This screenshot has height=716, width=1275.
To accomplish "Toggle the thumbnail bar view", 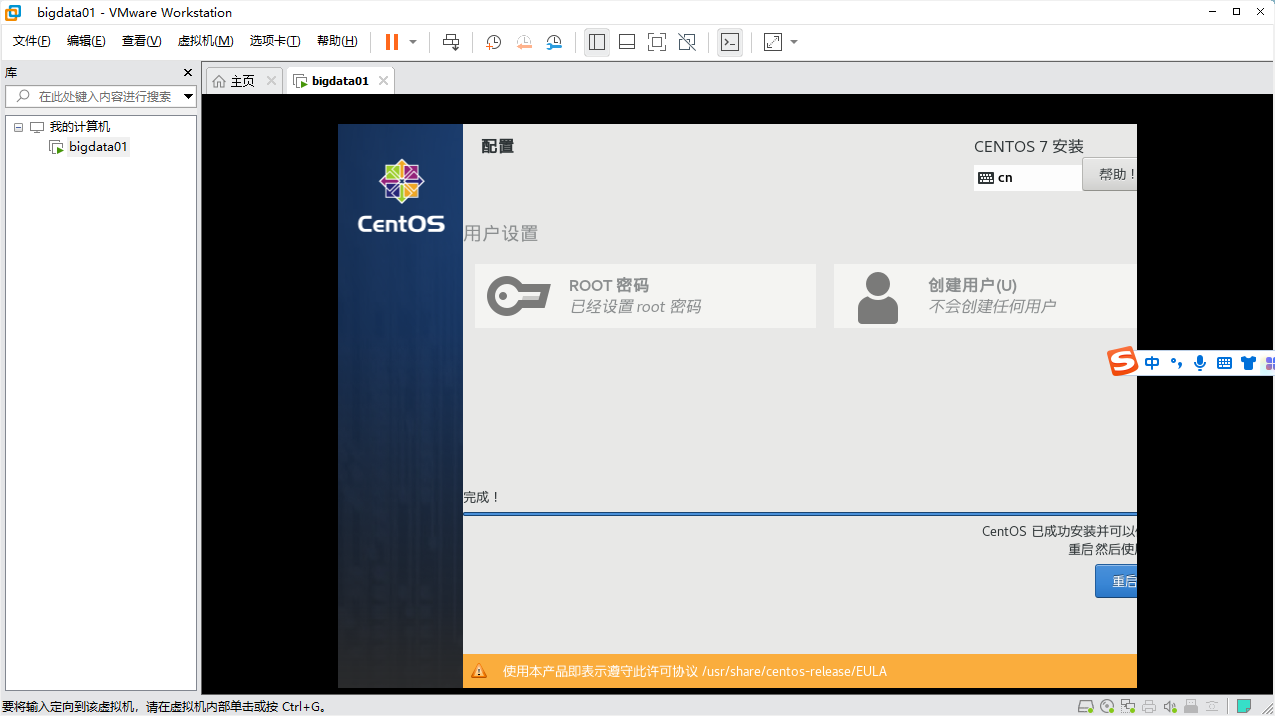I will tap(627, 42).
